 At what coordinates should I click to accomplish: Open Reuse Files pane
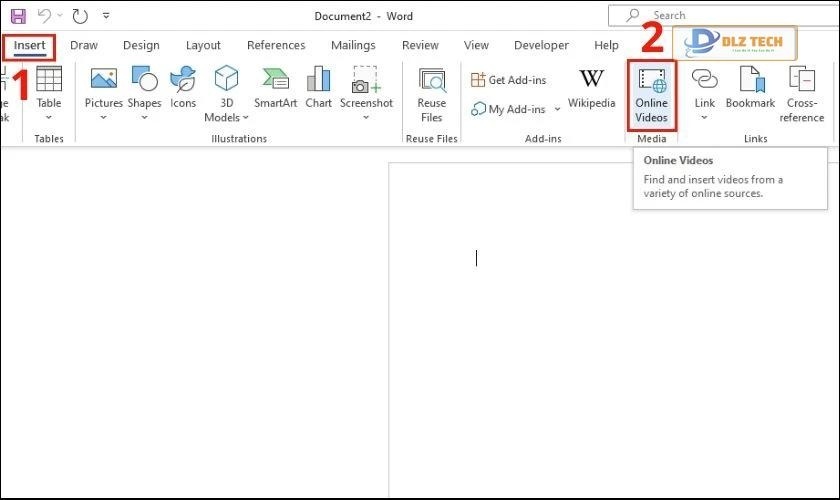432,95
